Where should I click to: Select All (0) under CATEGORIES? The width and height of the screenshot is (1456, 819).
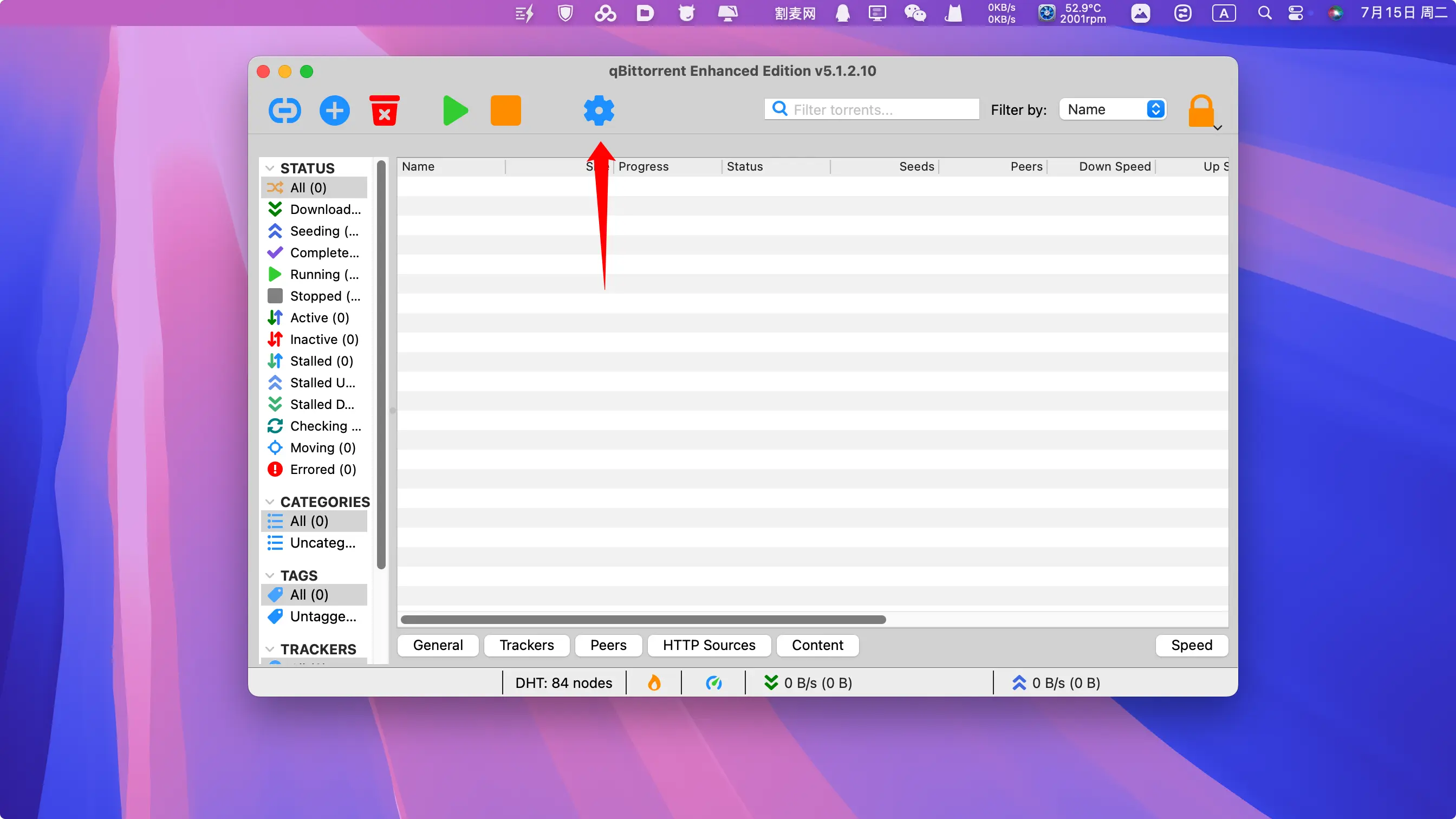tap(314, 521)
